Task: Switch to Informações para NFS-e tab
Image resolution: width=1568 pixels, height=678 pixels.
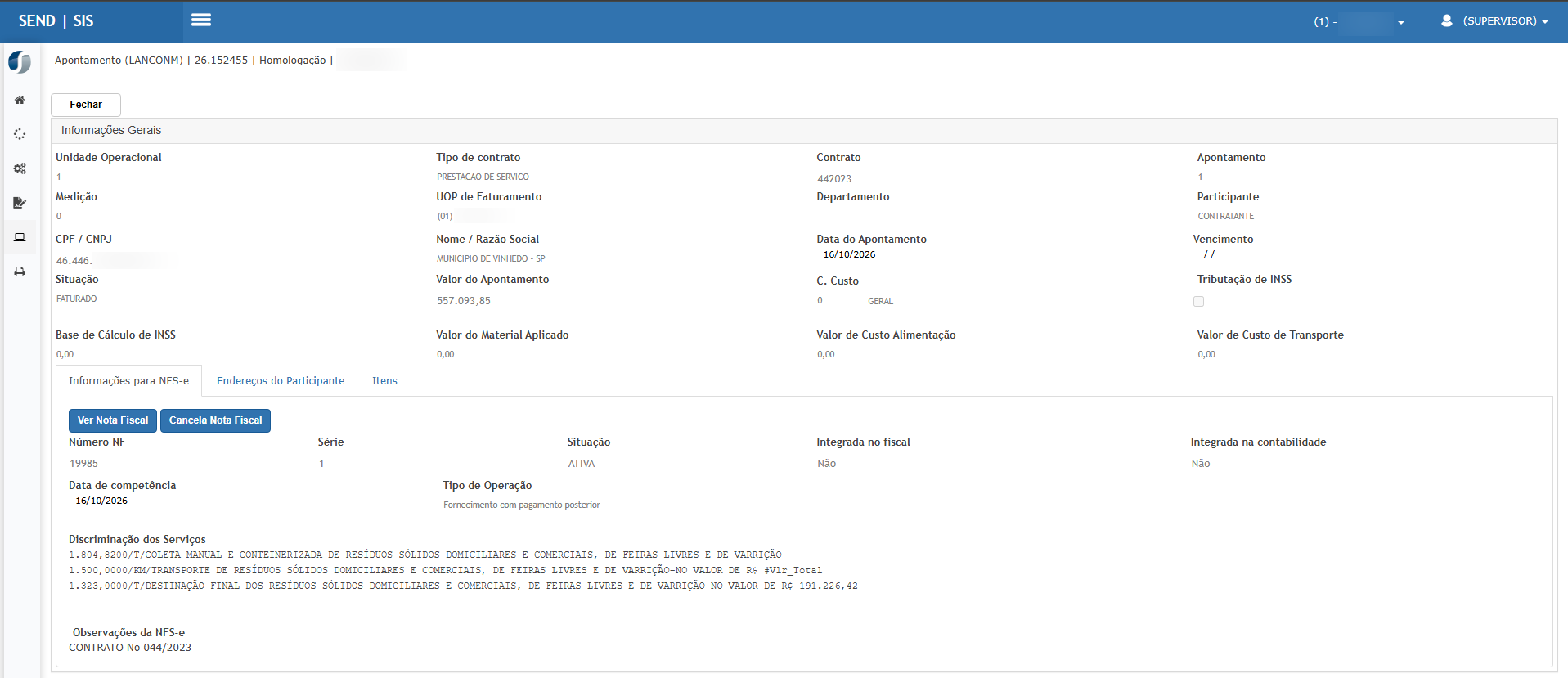Action: [128, 381]
